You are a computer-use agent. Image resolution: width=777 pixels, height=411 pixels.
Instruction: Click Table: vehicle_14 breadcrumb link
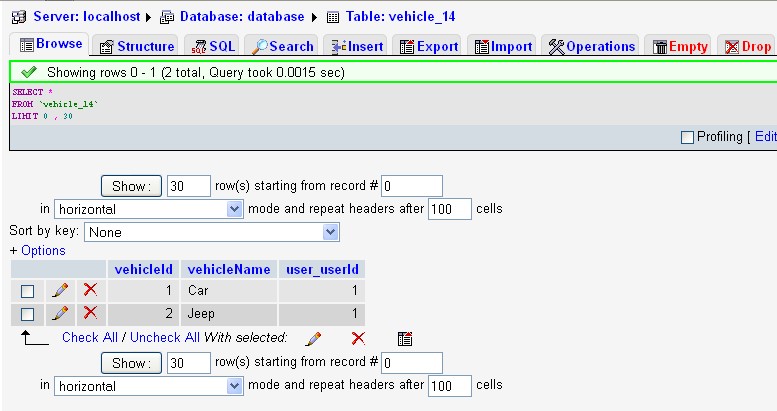[x=400, y=16]
